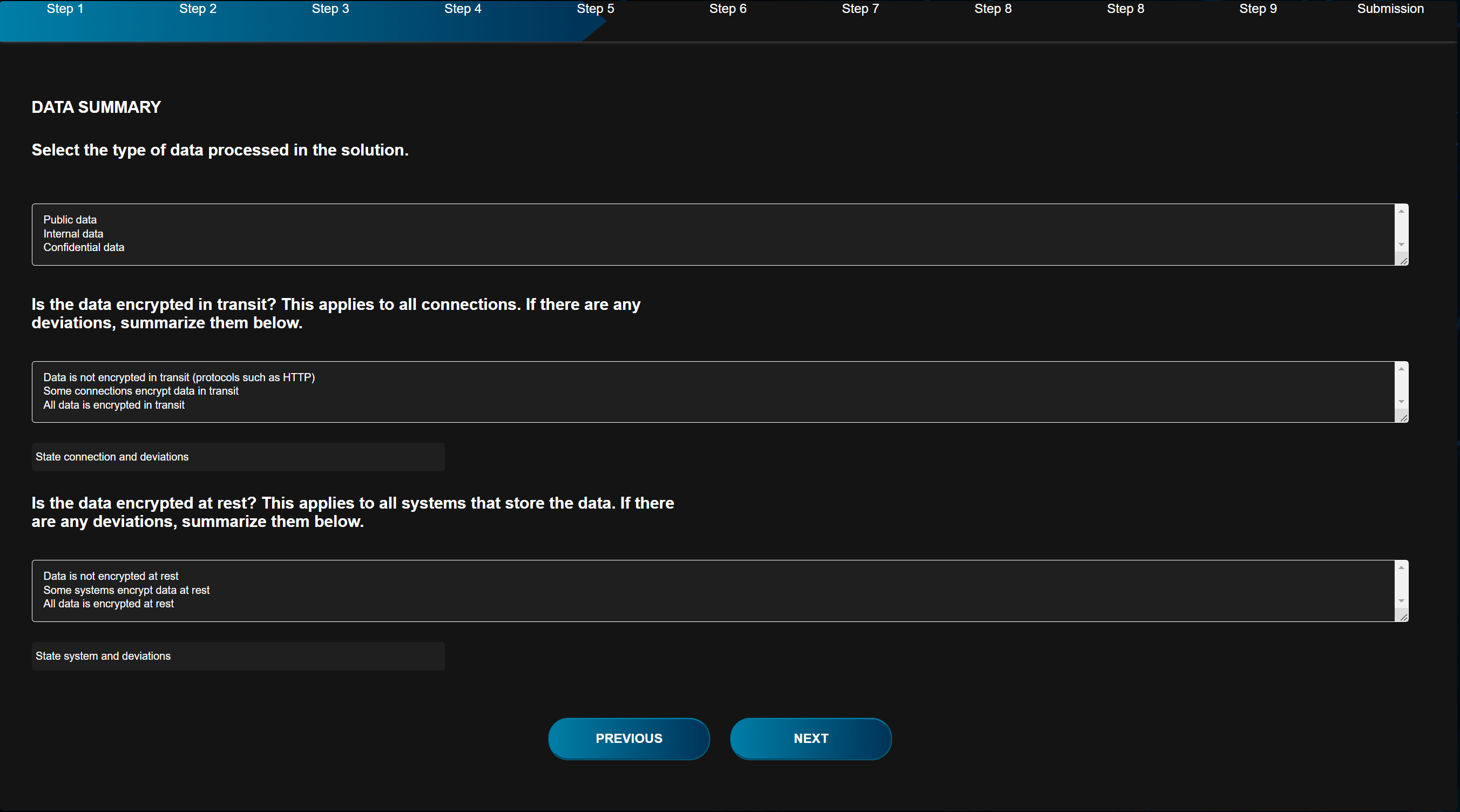Click resize grip of transit encryption list

coord(1403,418)
